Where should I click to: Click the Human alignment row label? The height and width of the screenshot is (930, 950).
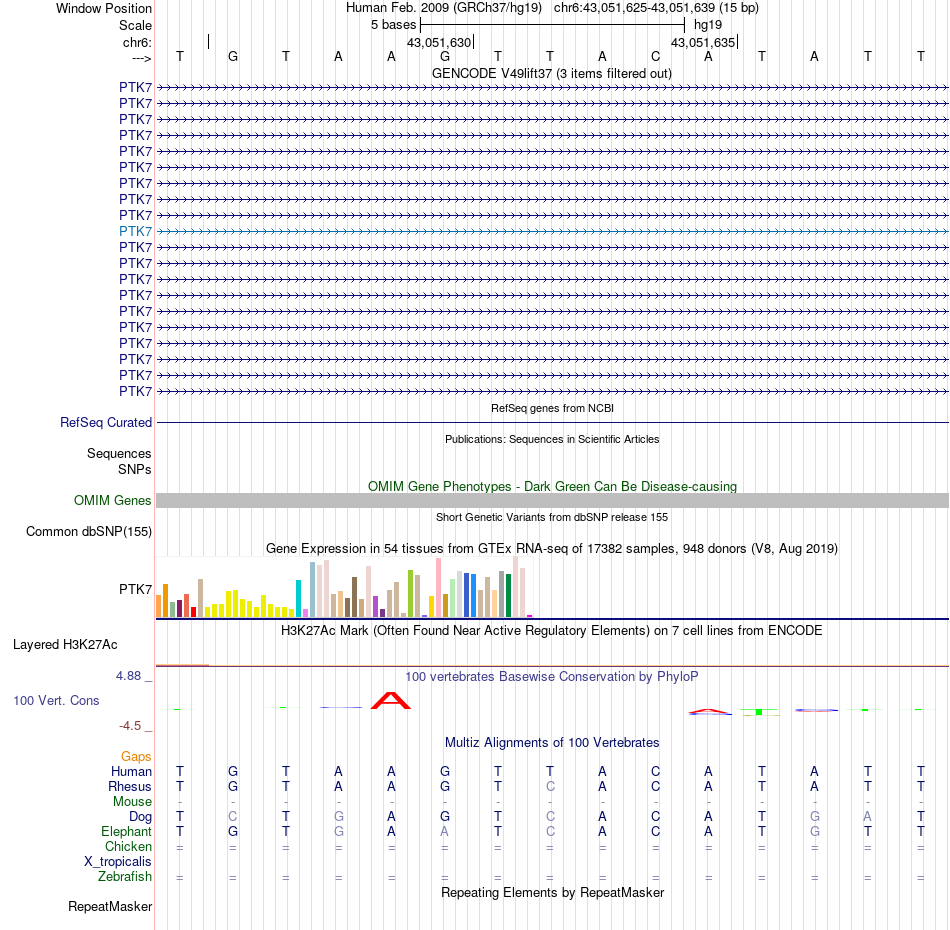point(131,771)
